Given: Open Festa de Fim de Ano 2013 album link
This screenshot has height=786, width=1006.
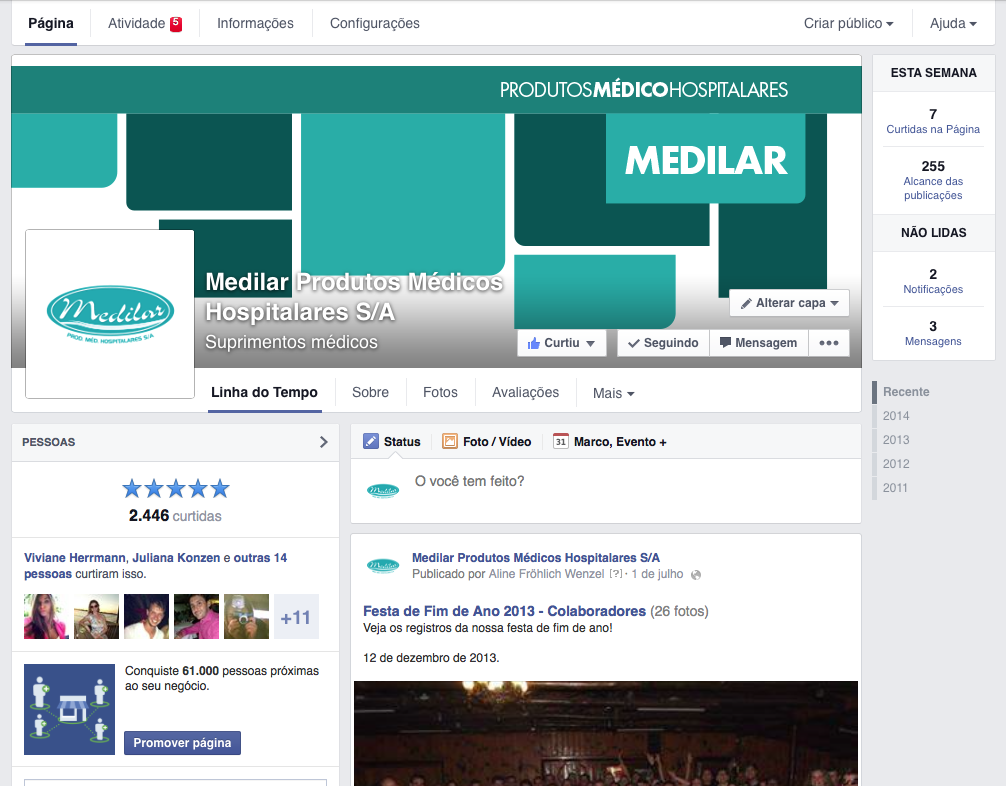Looking at the screenshot, I should coord(504,611).
